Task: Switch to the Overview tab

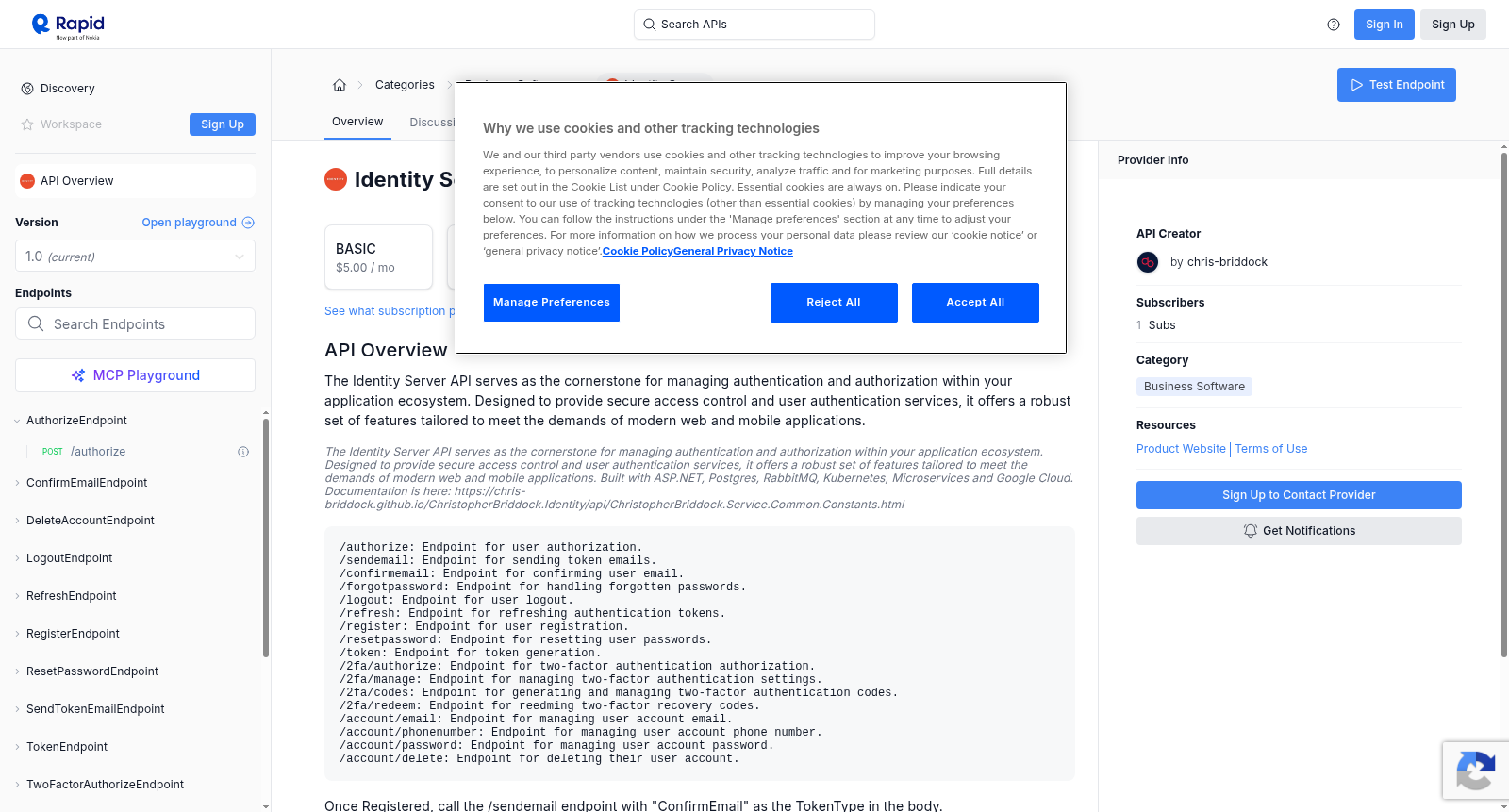Action: pyautogui.click(x=357, y=122)
